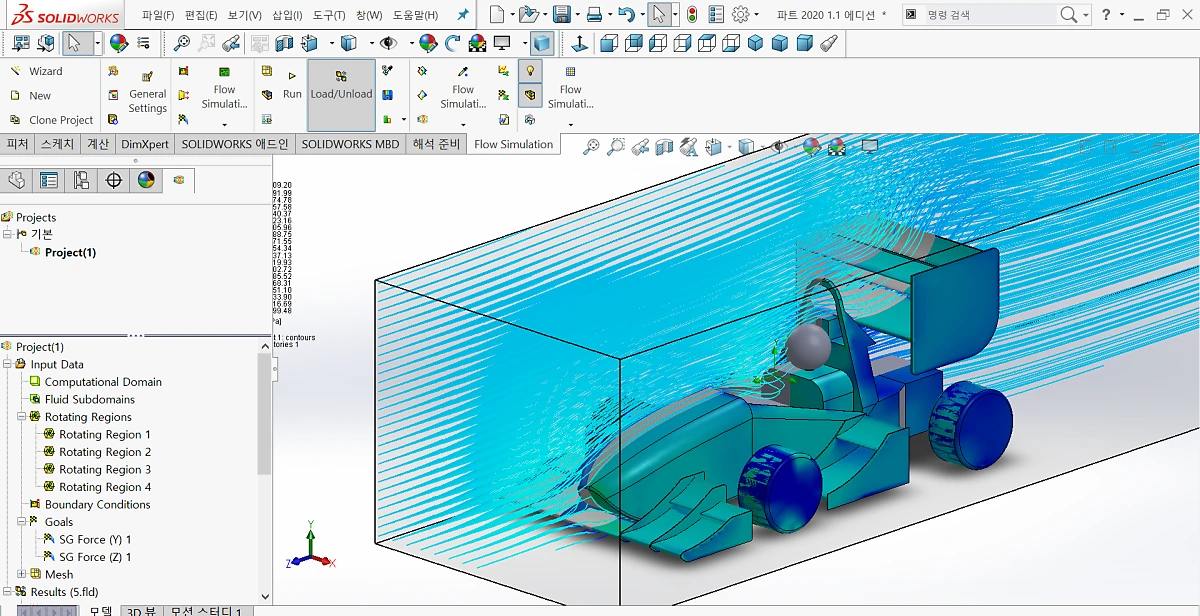
Task: Click the Undo arrow icon
Action: click(625, 15)
